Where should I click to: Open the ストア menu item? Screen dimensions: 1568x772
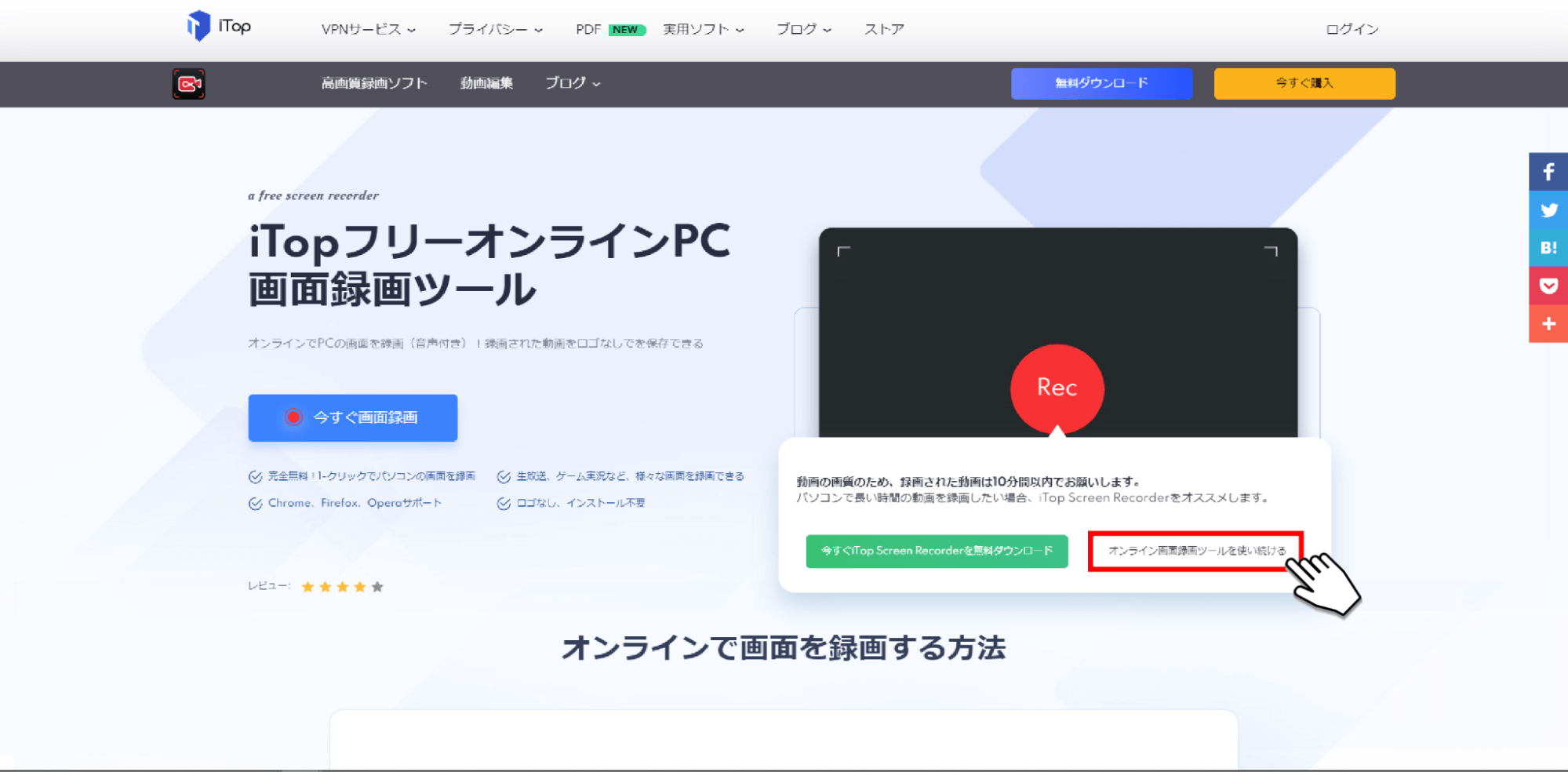click(x=884, y=29)
